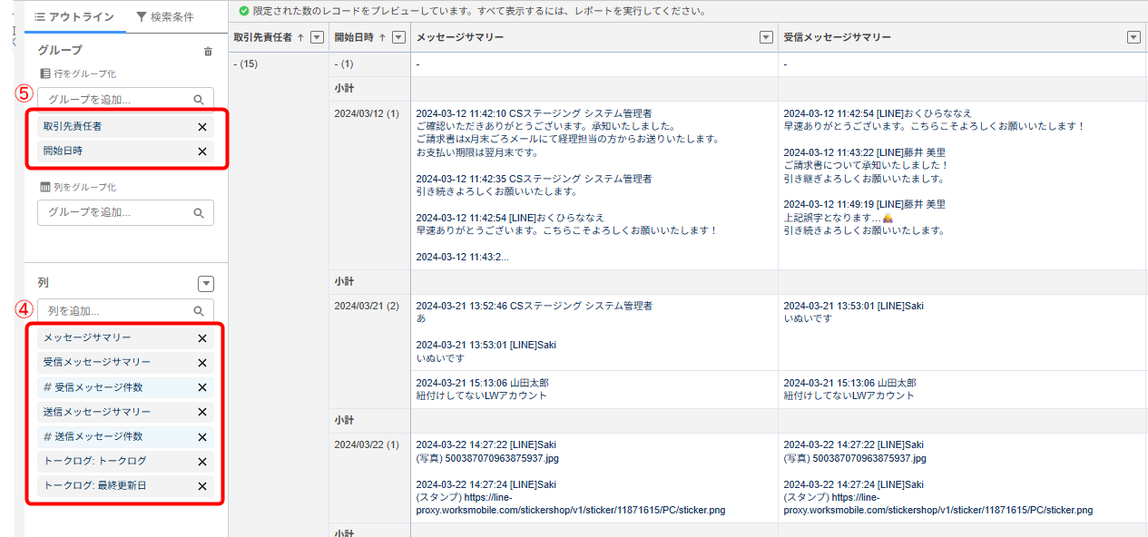
Task: Open 開始日時 column header dropdown
Action: pyautogui.click(x=398, y=37)
